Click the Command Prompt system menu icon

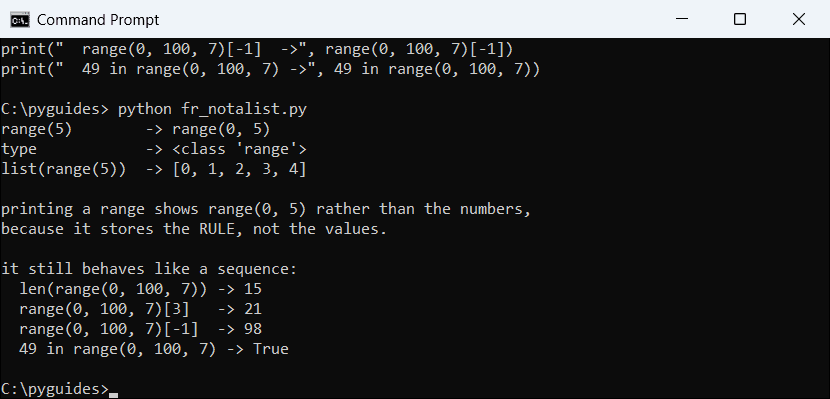click(x=20, y=20)
